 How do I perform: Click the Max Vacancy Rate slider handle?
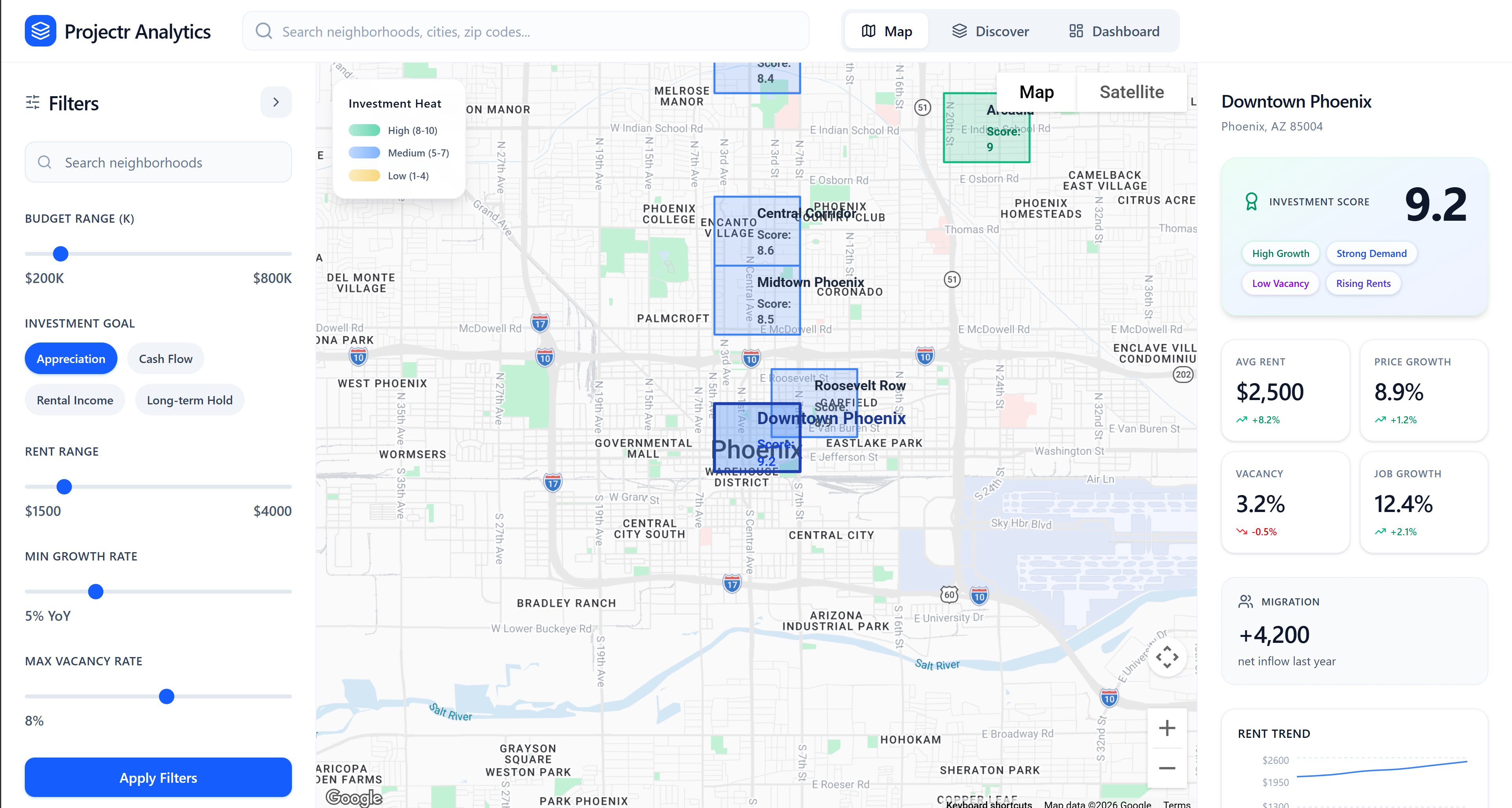(x=167, y=696)
